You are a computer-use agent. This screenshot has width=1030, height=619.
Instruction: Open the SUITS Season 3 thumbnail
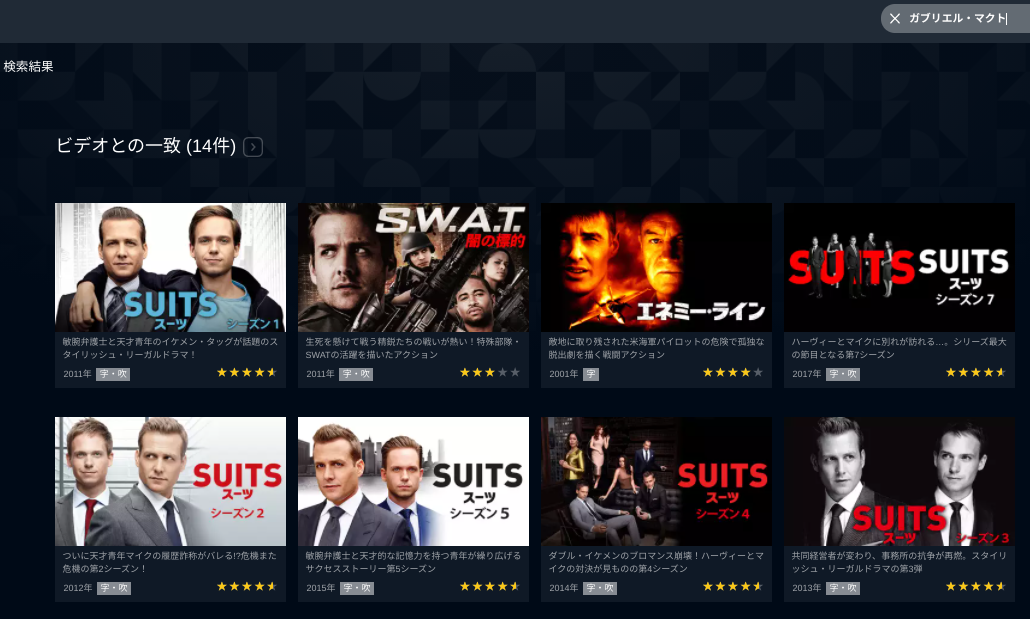click(x=899, y=481)
